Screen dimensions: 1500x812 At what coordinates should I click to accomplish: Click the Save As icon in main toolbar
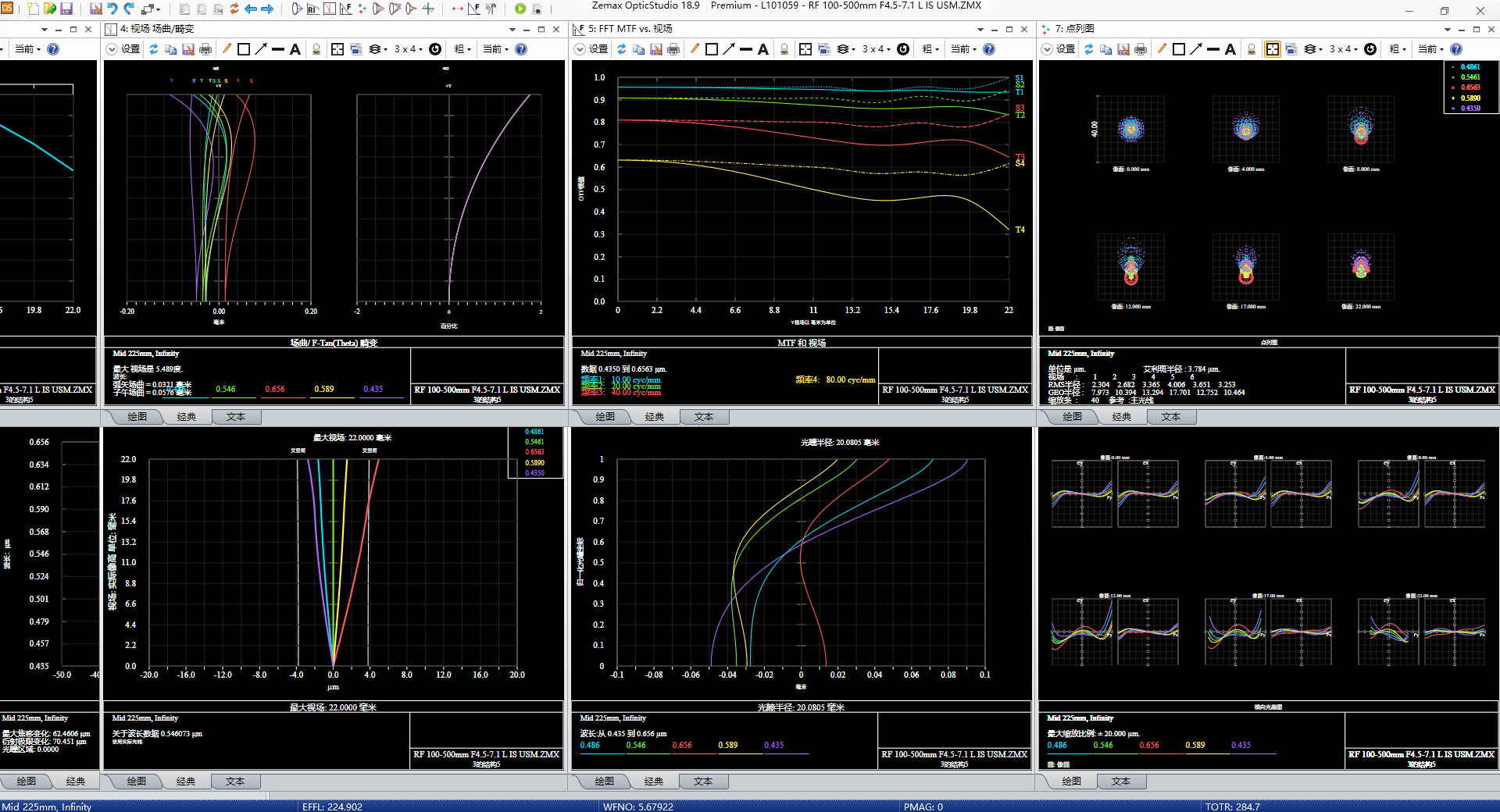point(95,9)
